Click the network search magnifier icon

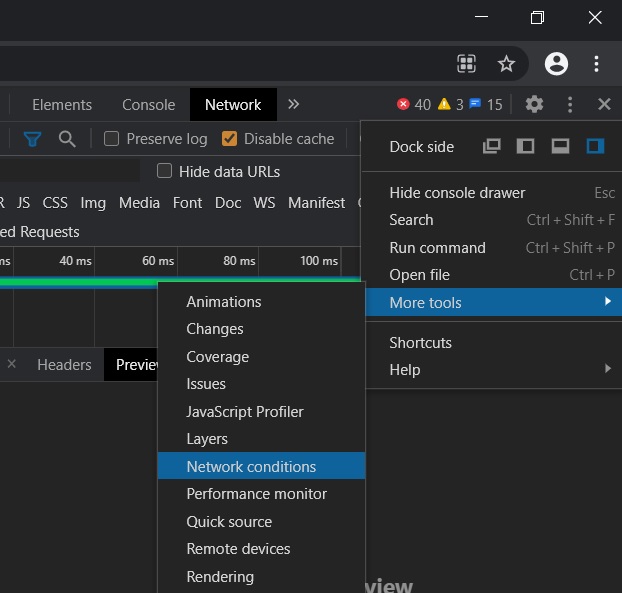pyautogui.click(x=67, y=139)
